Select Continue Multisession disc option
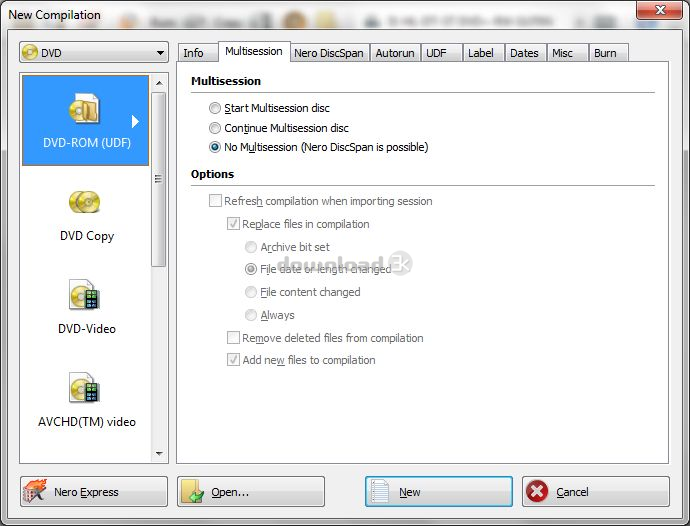The height and width of the screenshot is (526, 690). [215, 128]
